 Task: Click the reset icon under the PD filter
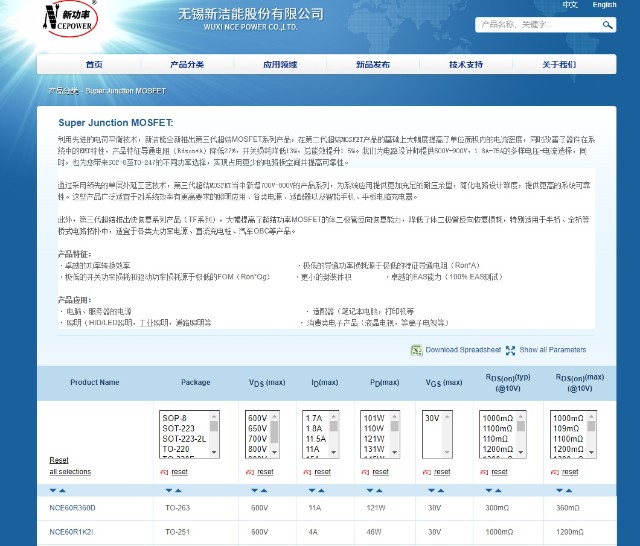[365, 472]
